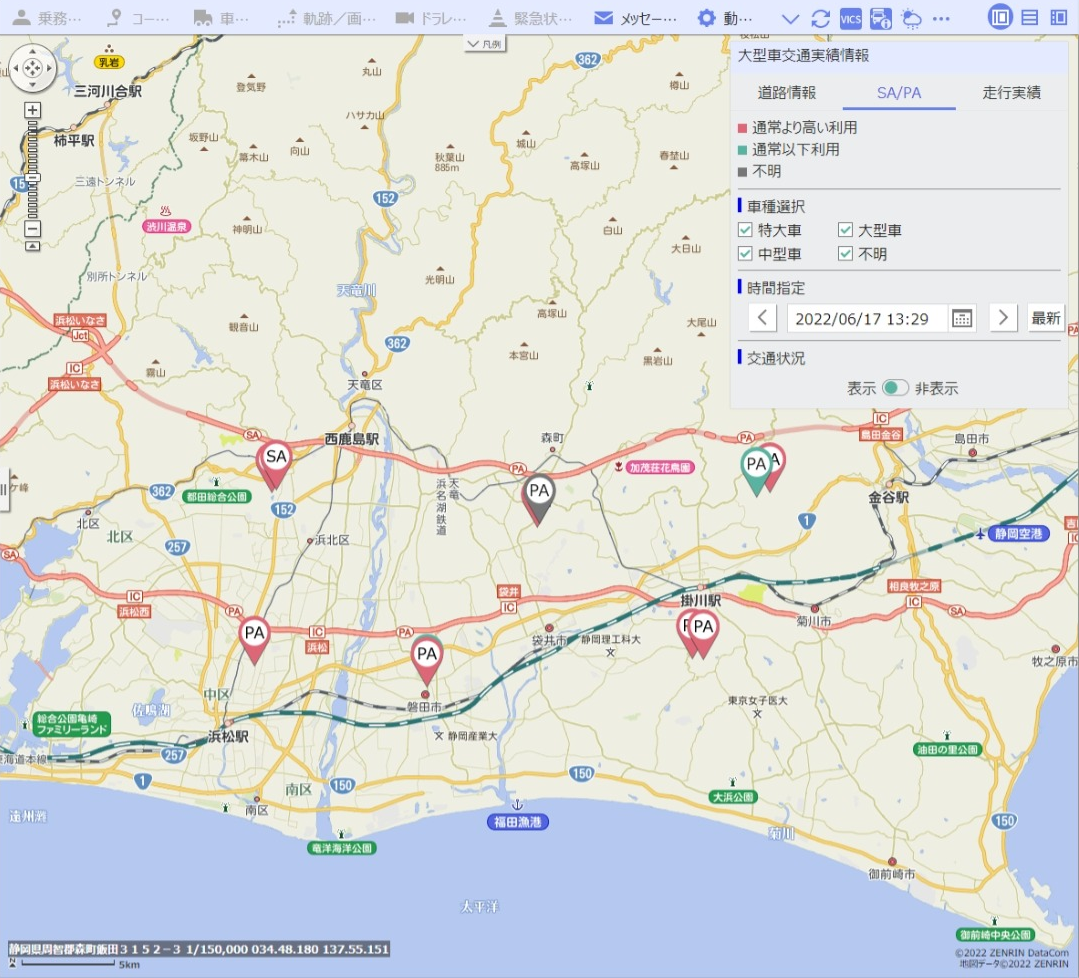Uncheck the 特大車 checkbox
The height and width of the screenshot is (978, 1079).
pyautogui.click(x=745, y=230)
